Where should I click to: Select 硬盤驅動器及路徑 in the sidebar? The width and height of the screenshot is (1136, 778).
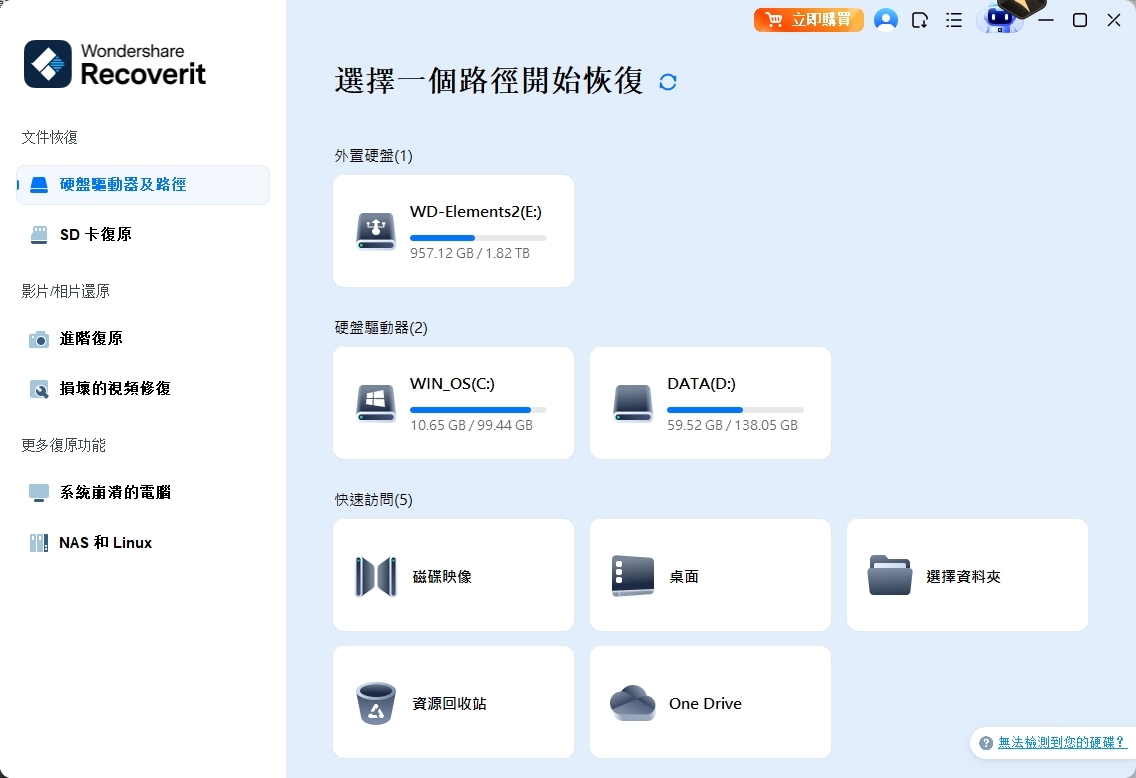point(143,185)
